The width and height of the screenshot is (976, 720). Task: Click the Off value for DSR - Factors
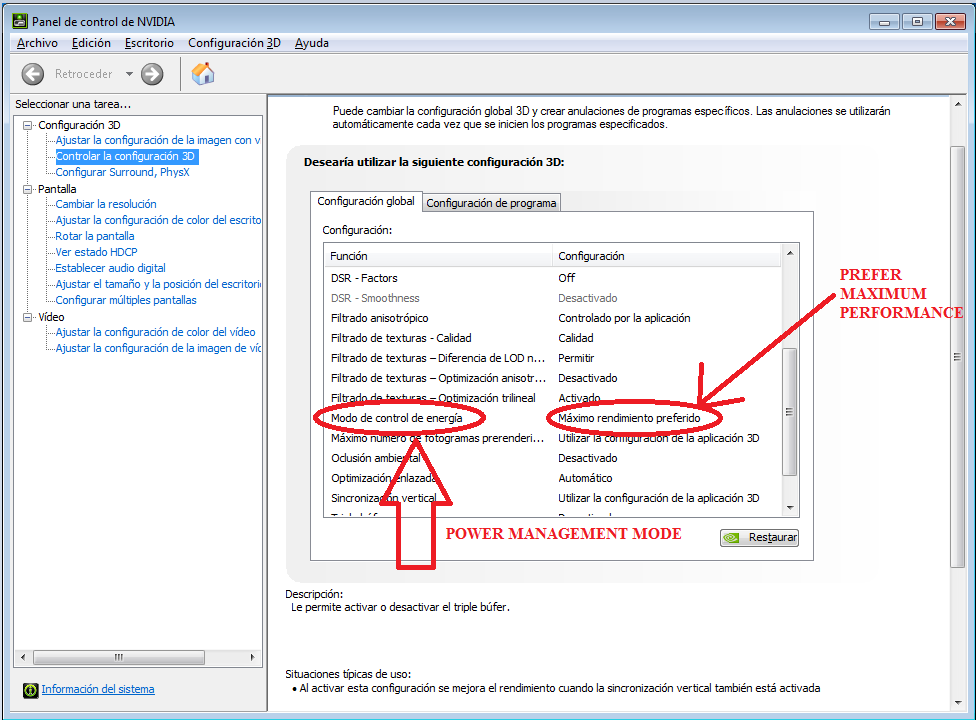[x=566, y=278]
